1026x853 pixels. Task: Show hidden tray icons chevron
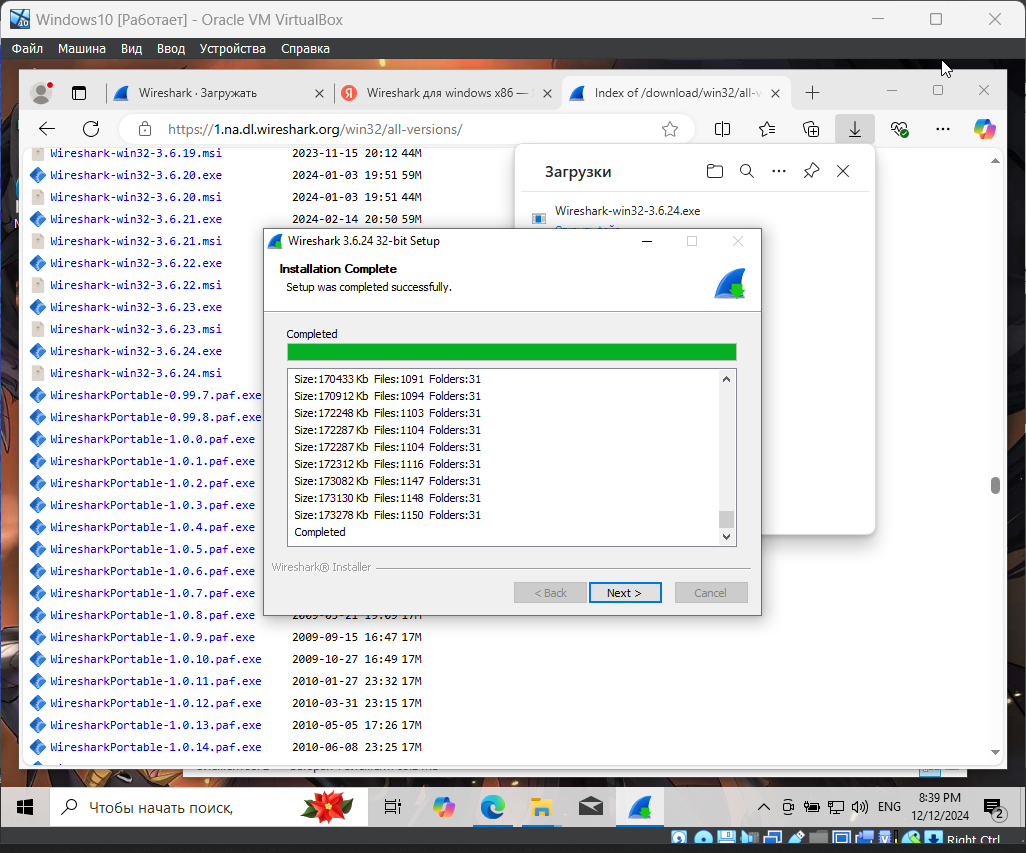764,807
